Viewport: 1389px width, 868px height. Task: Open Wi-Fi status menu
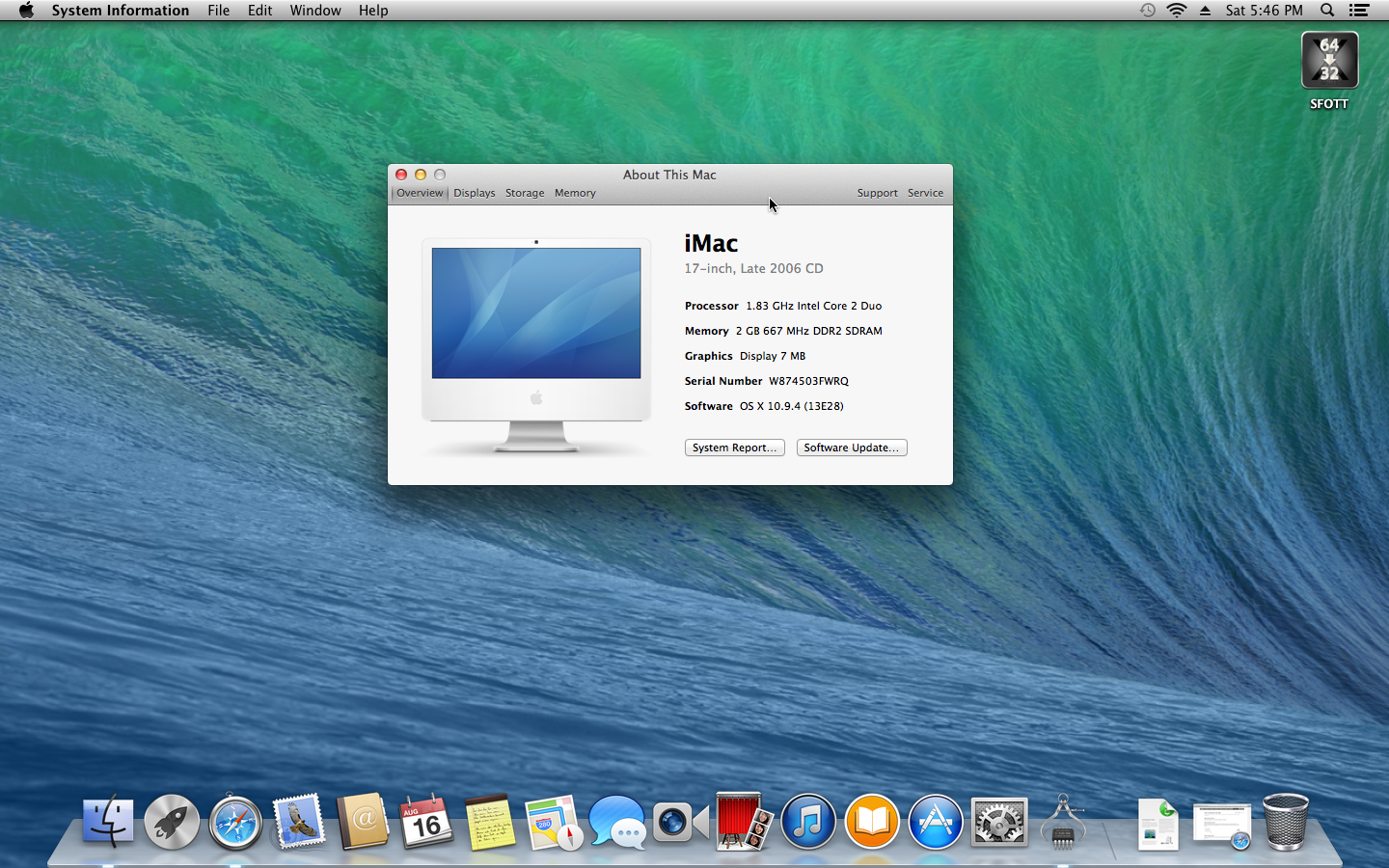(x=1177, y=11)
